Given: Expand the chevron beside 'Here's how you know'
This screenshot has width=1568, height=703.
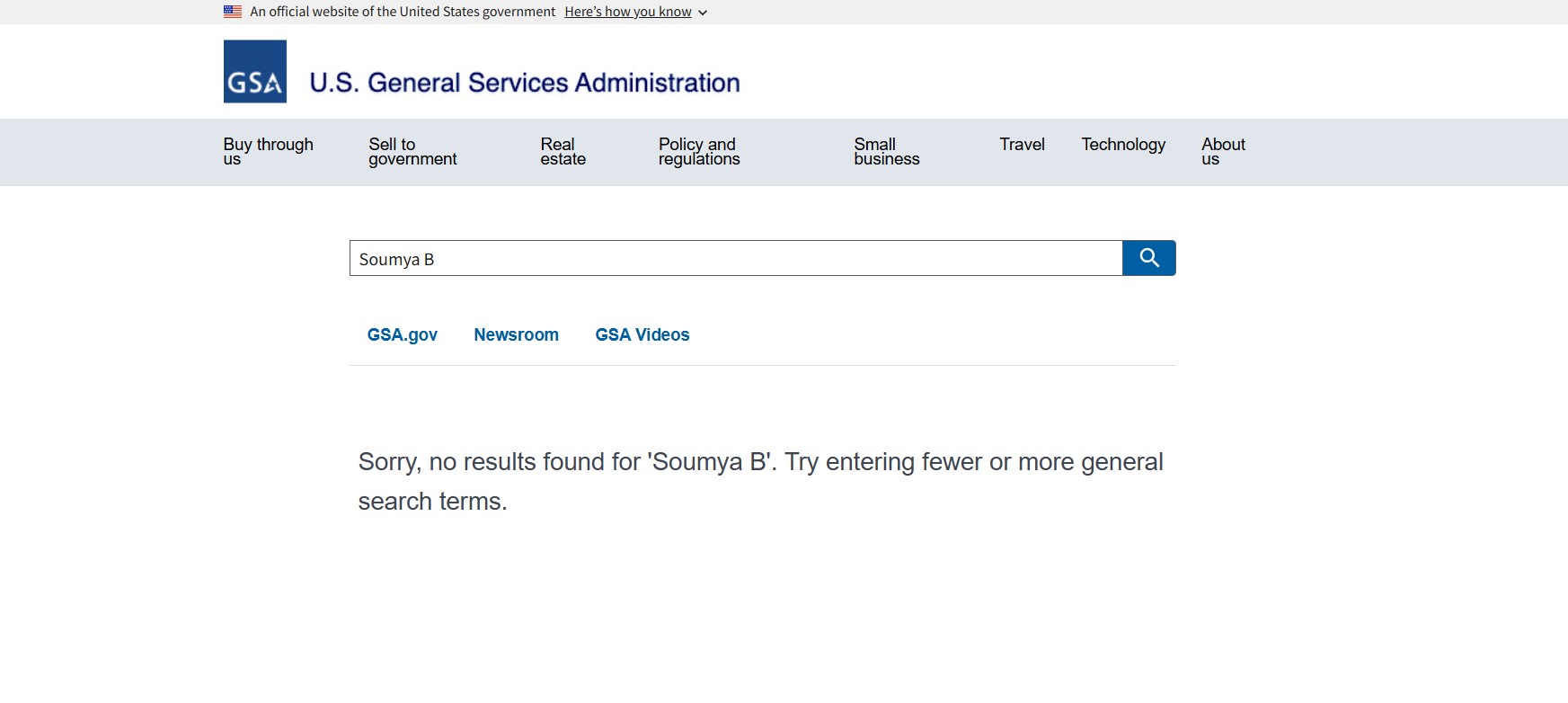Looking at the screenshot, I should (x=703, y=13).
